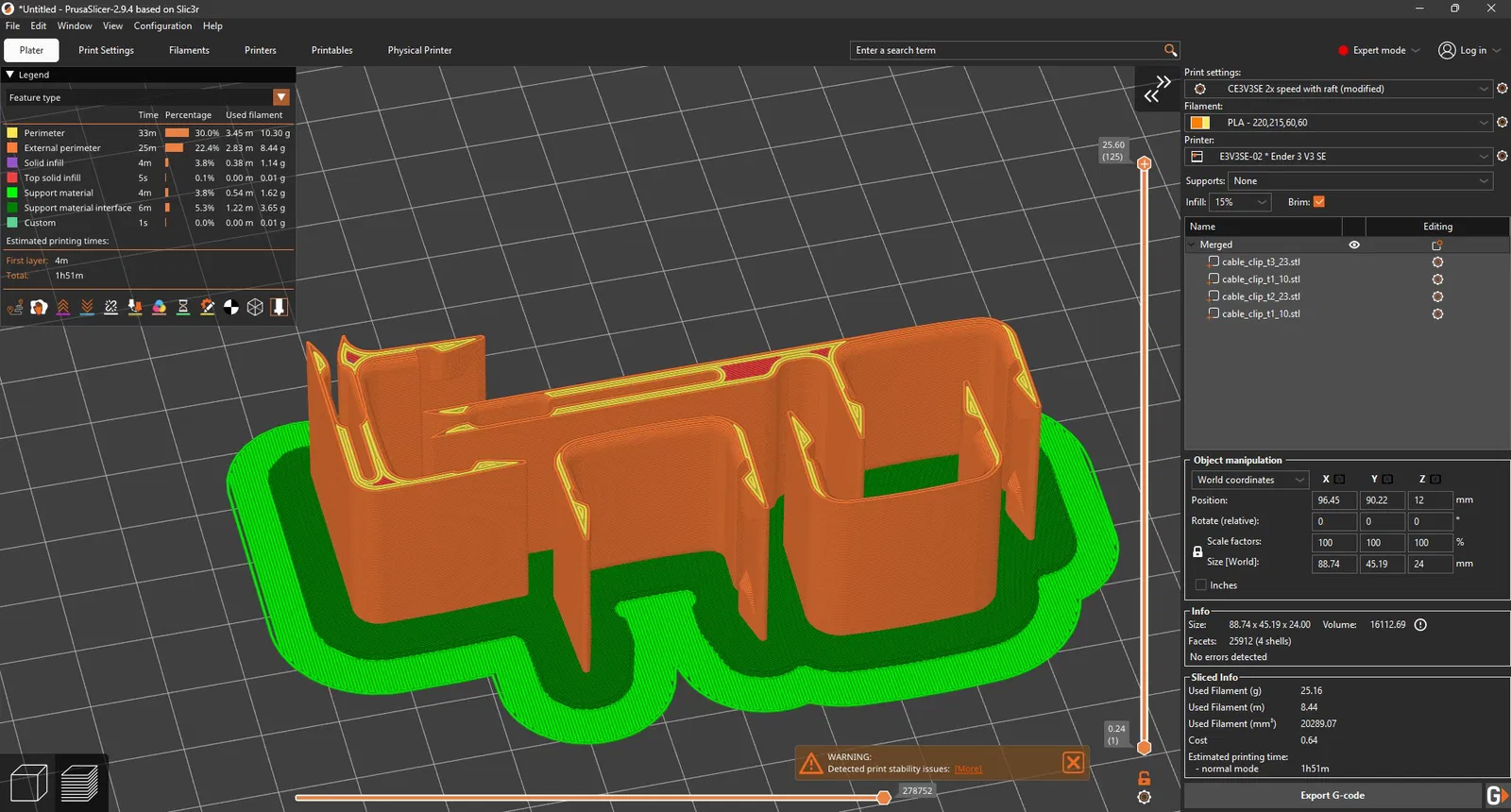Open the File menu
This screenshot has width=1511, height=812.
click(x=12, y=25)
